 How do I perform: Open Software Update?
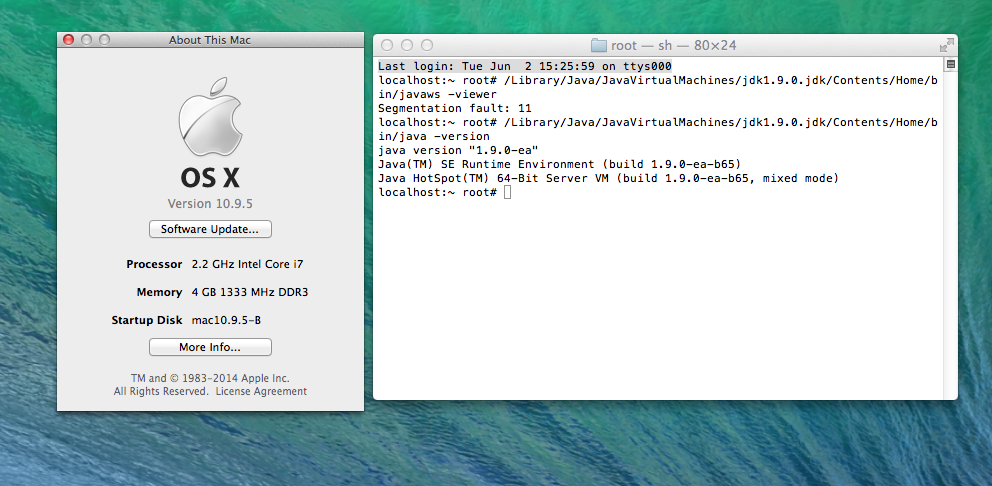click(x=210, y=229)
